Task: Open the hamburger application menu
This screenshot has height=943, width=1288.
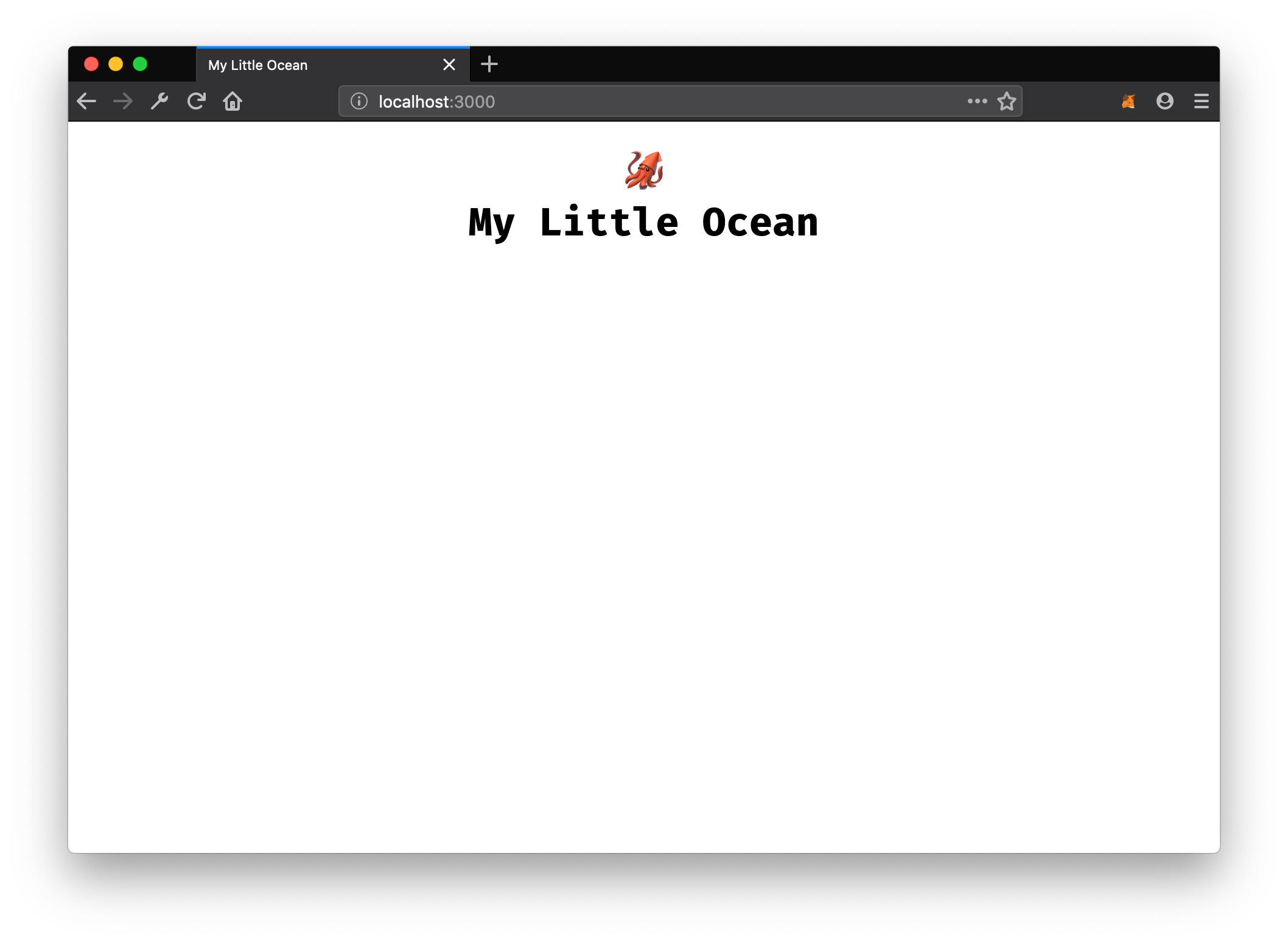Action: [1201, 101]
